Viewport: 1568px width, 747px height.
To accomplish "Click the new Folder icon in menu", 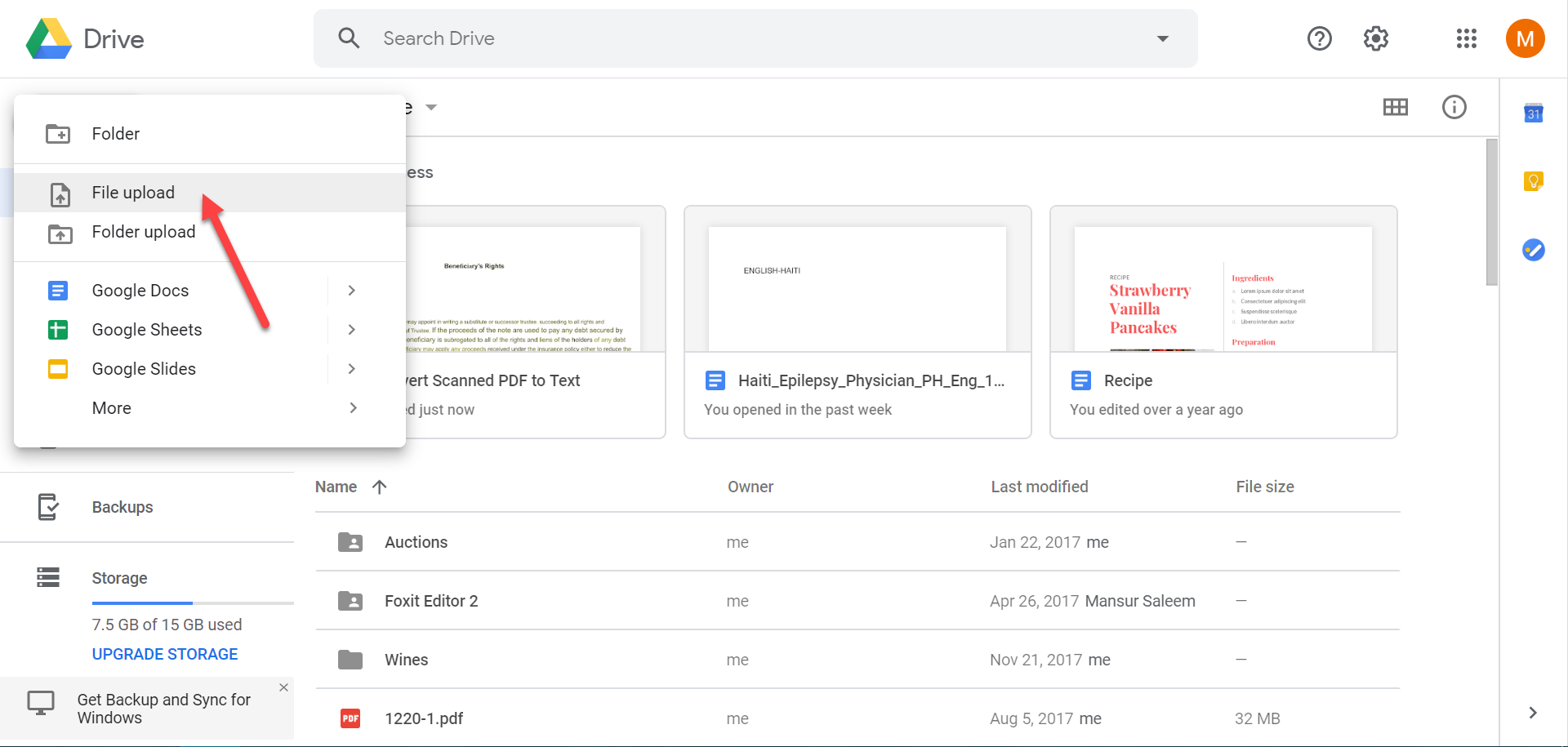I will click(58, 134).
